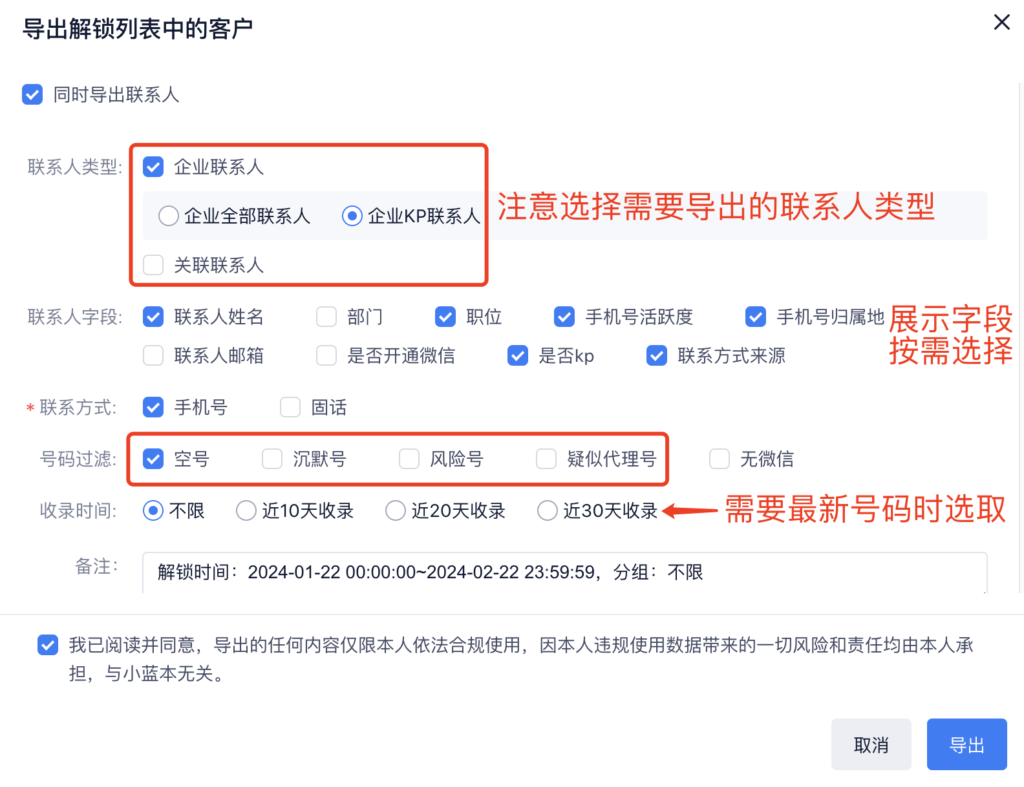Check the 部门 field checkbox
The width and height of the screenshot is (1024, 787).
tap(326, 318)
